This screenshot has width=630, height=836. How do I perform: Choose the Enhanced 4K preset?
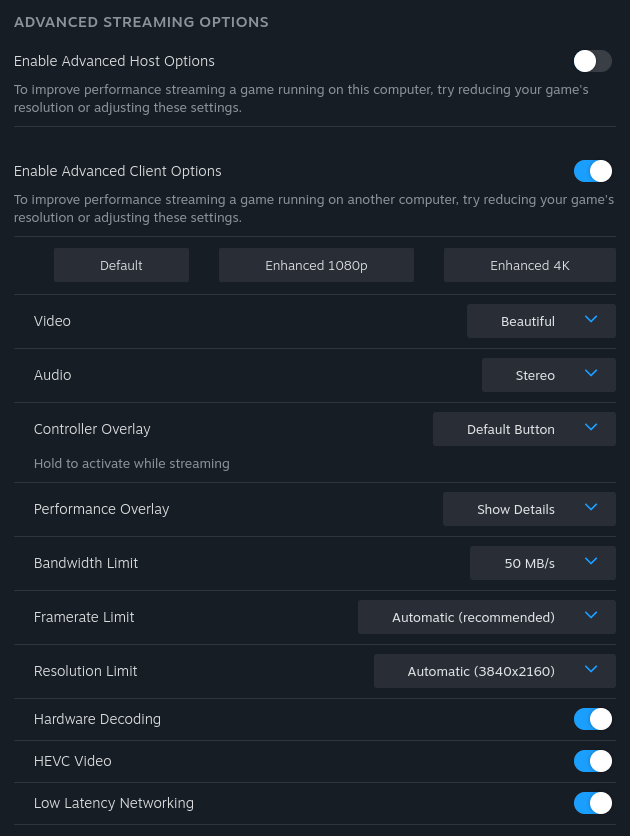tap(530, 265)
